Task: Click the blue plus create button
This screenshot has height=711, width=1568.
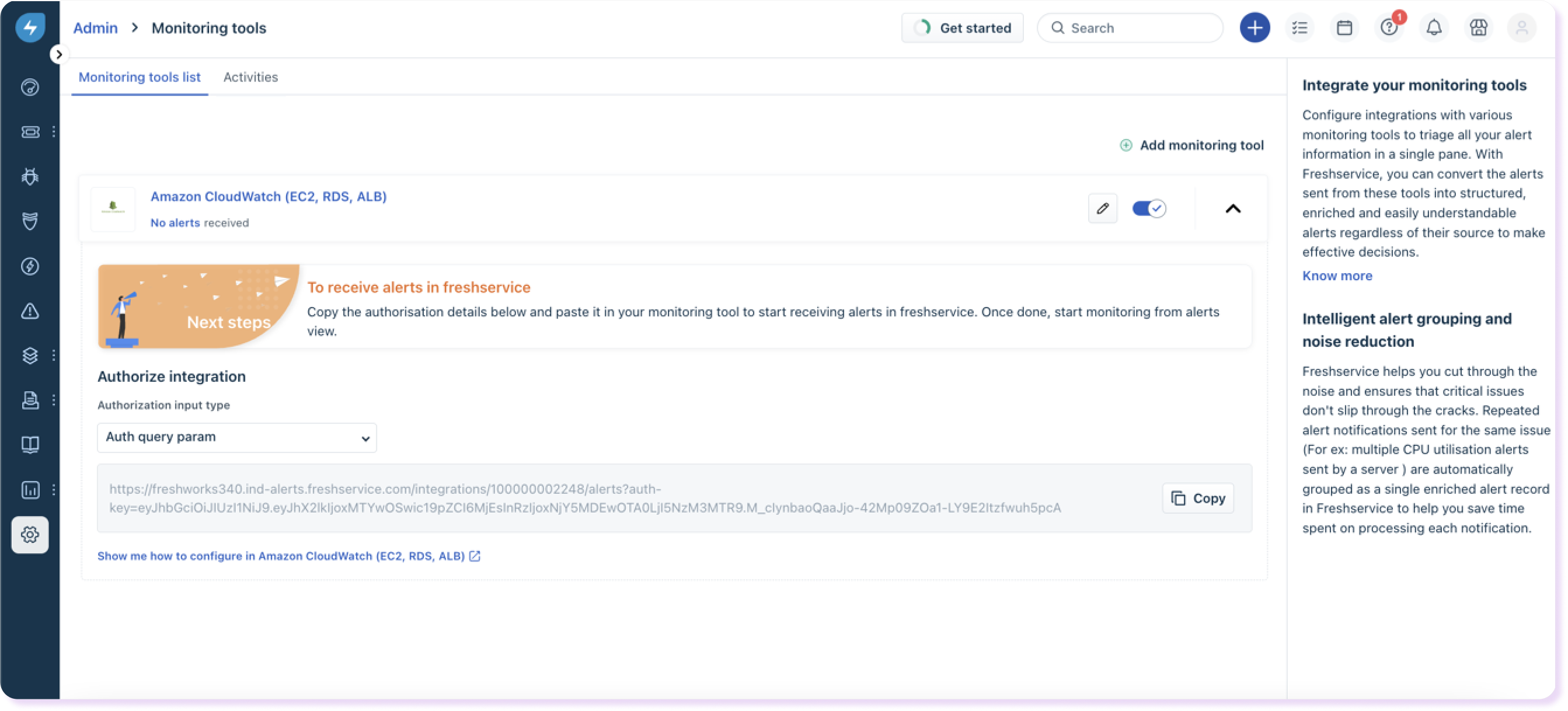Action: click(x=1255, y=28)
